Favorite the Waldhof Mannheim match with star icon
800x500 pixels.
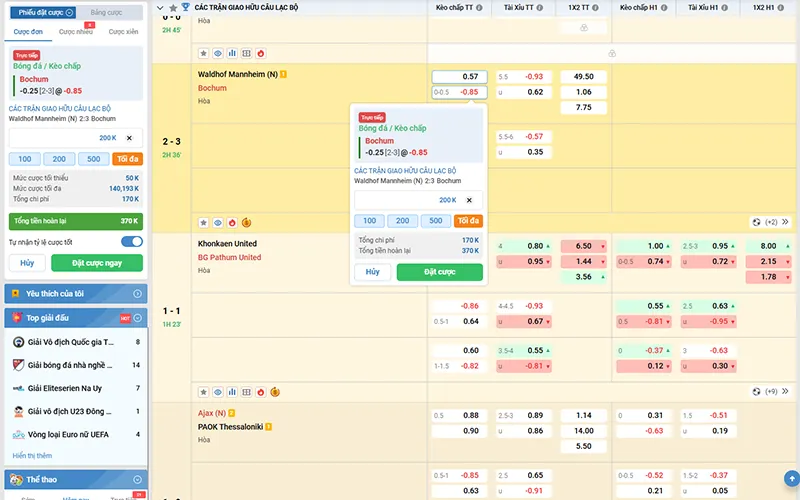(203, 53)
